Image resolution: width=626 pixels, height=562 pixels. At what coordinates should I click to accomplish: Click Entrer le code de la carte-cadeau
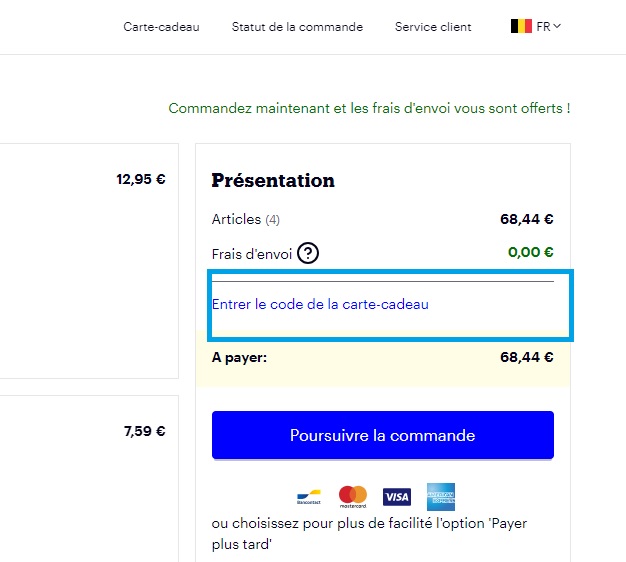320,304
